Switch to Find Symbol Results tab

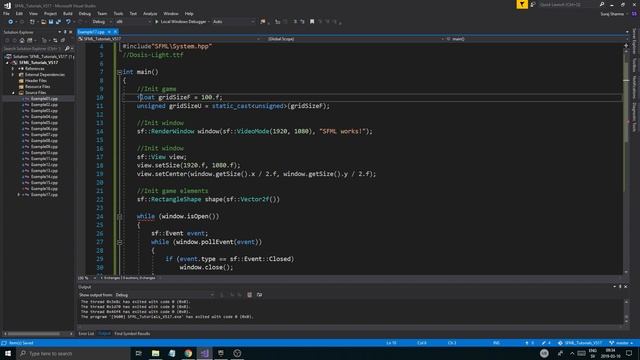click(x=132, y=334)
